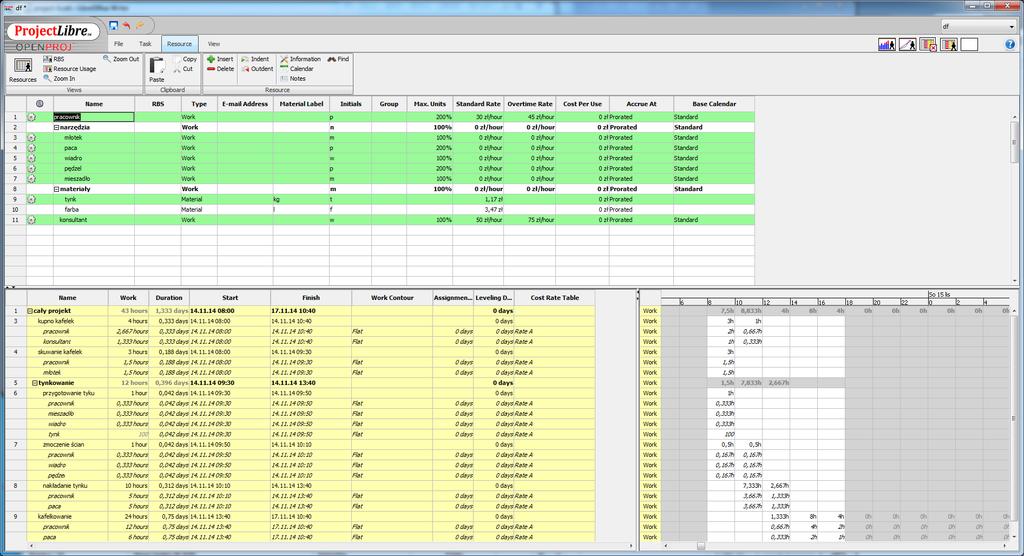Open the Resources view large icon

tap(23, 70)
